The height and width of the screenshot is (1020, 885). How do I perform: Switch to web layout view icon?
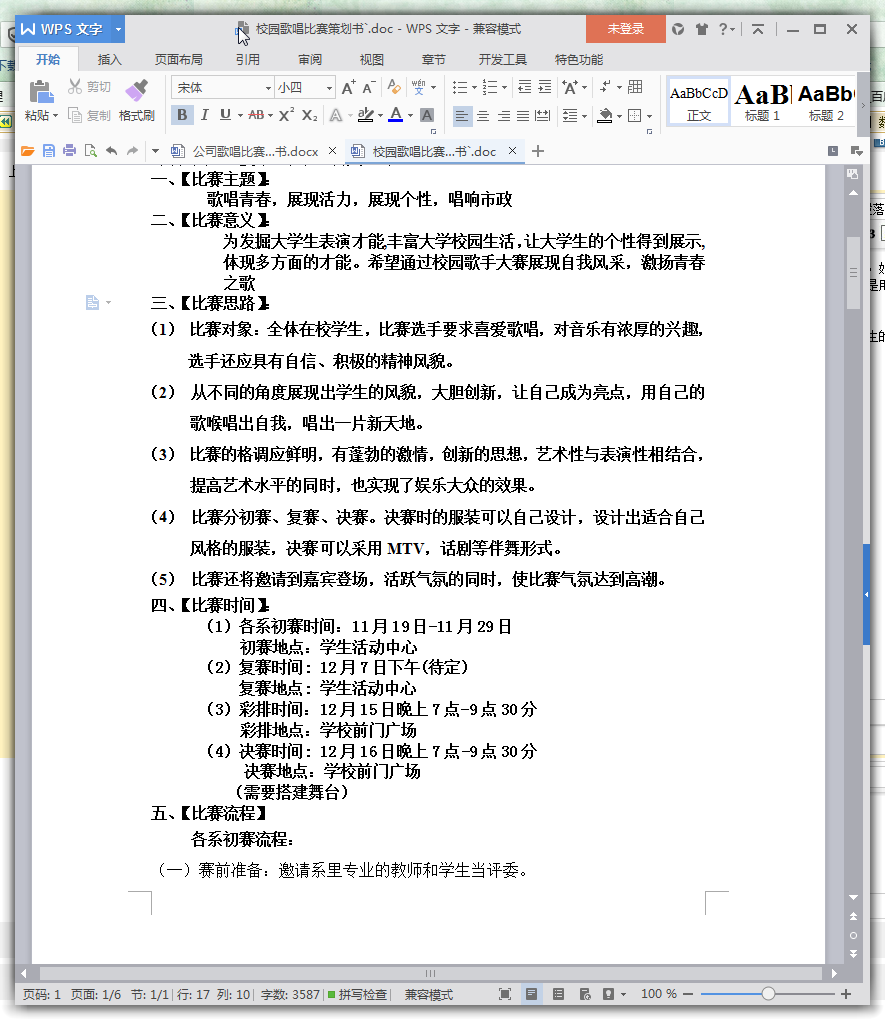585,994
